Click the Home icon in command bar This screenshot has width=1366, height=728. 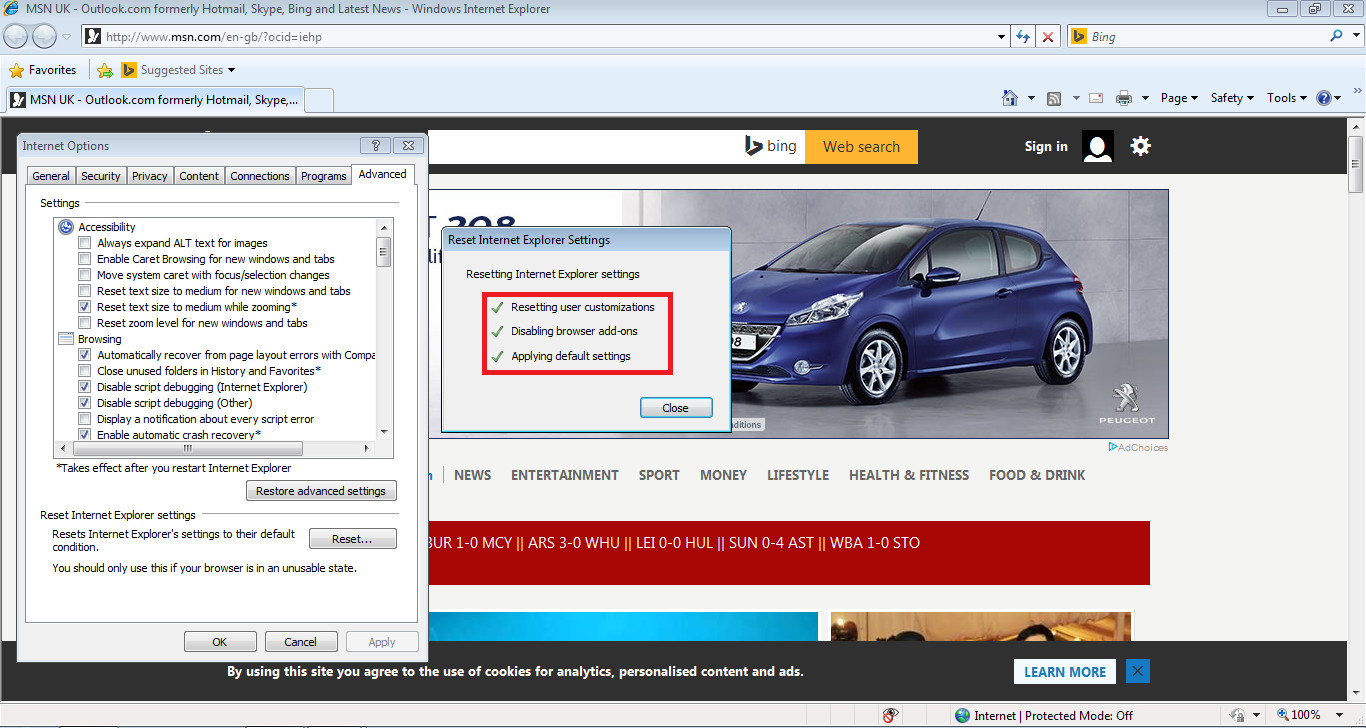click(x=1010, y=98)
